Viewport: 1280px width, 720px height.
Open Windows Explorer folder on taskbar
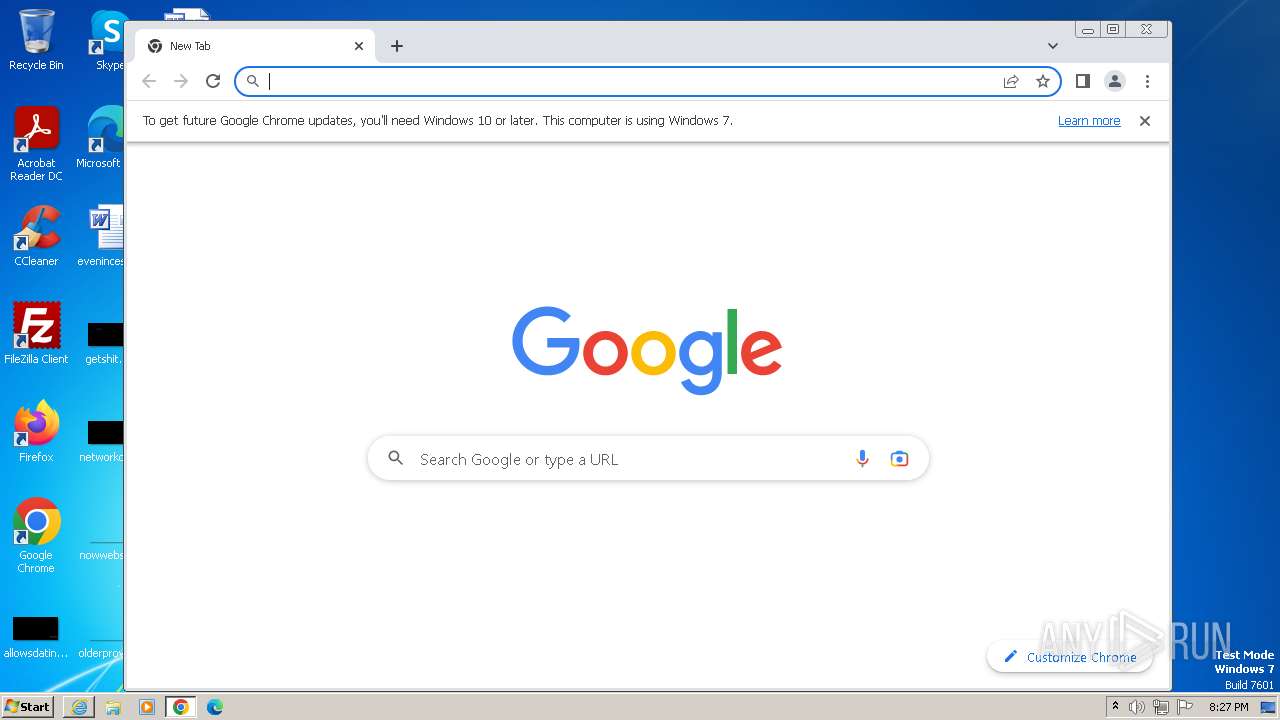(113, 707)
